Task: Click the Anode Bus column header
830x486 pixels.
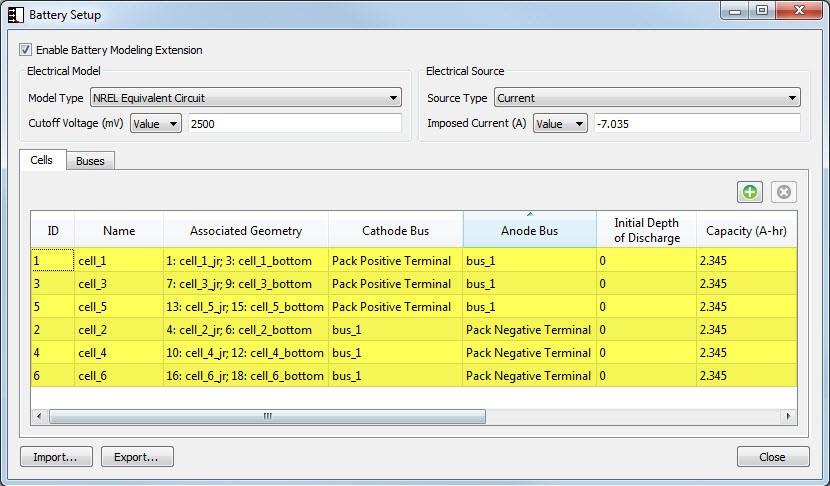Action: 529,231
